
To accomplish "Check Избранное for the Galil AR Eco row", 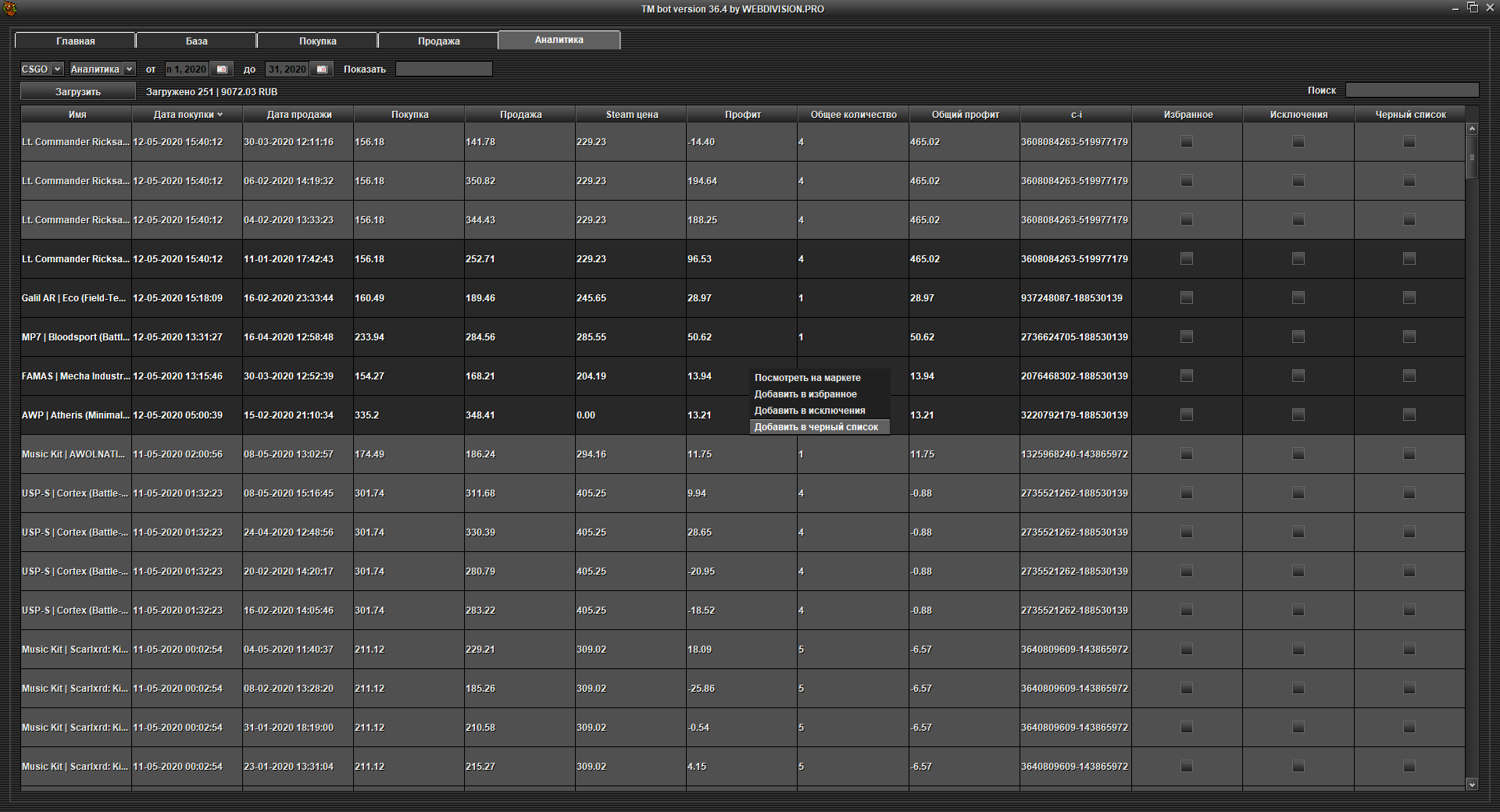I will (x=1187, y=297).
